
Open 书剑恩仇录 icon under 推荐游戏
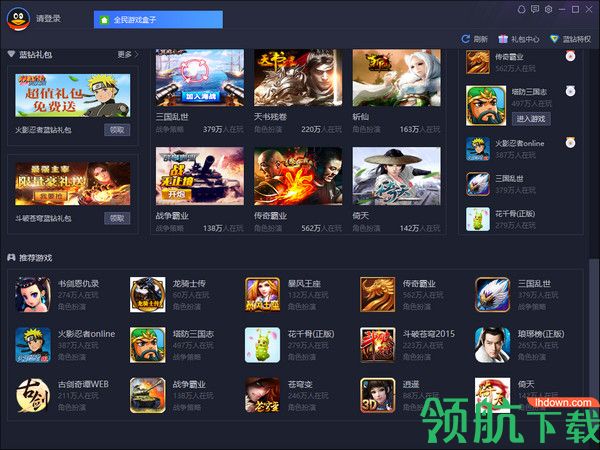coord(33,295)
